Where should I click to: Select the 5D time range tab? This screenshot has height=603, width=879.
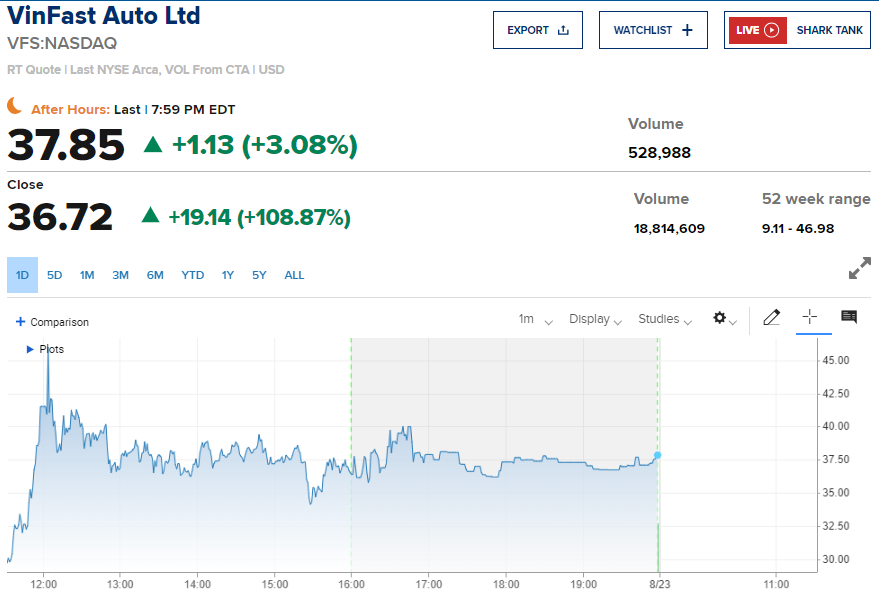point(55,275)
